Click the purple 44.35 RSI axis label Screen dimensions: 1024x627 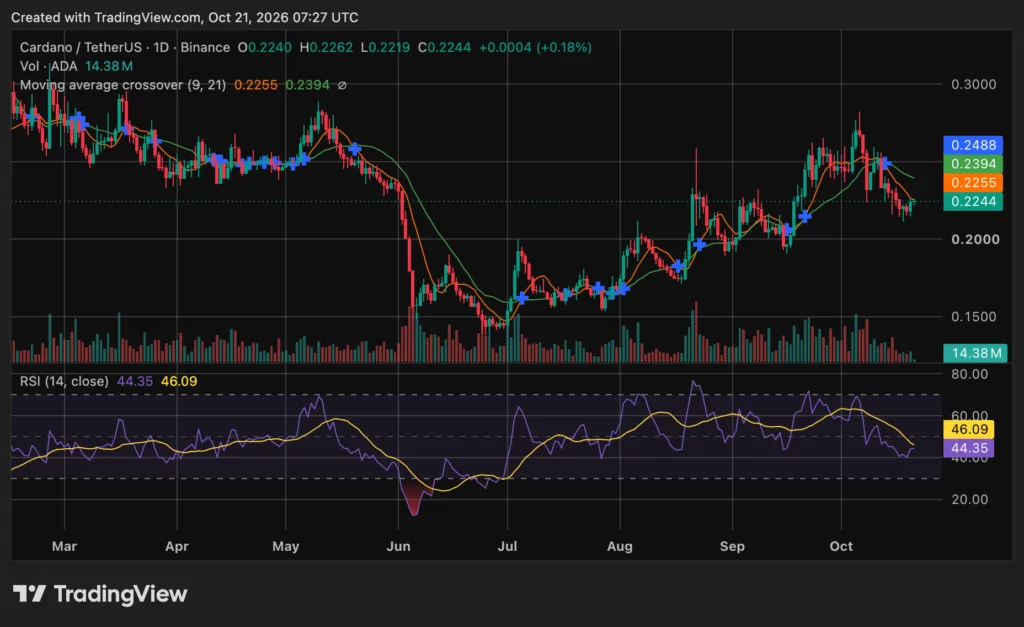click(x=969, y=448)
